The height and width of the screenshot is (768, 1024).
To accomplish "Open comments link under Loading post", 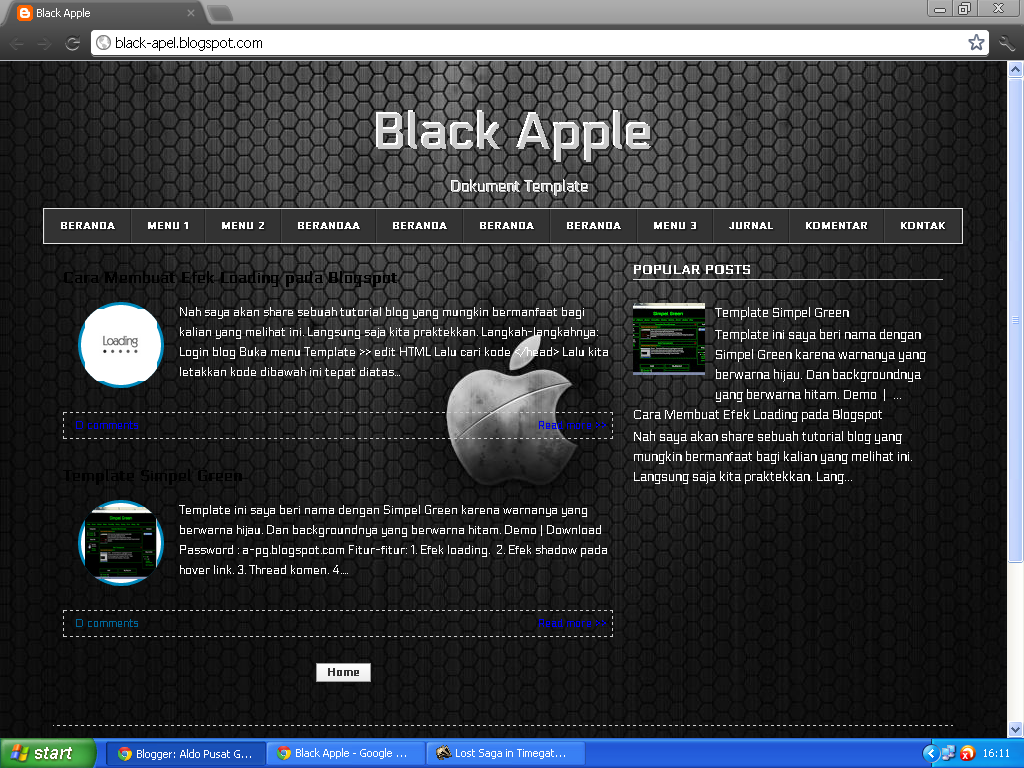I will pos(107,425).
